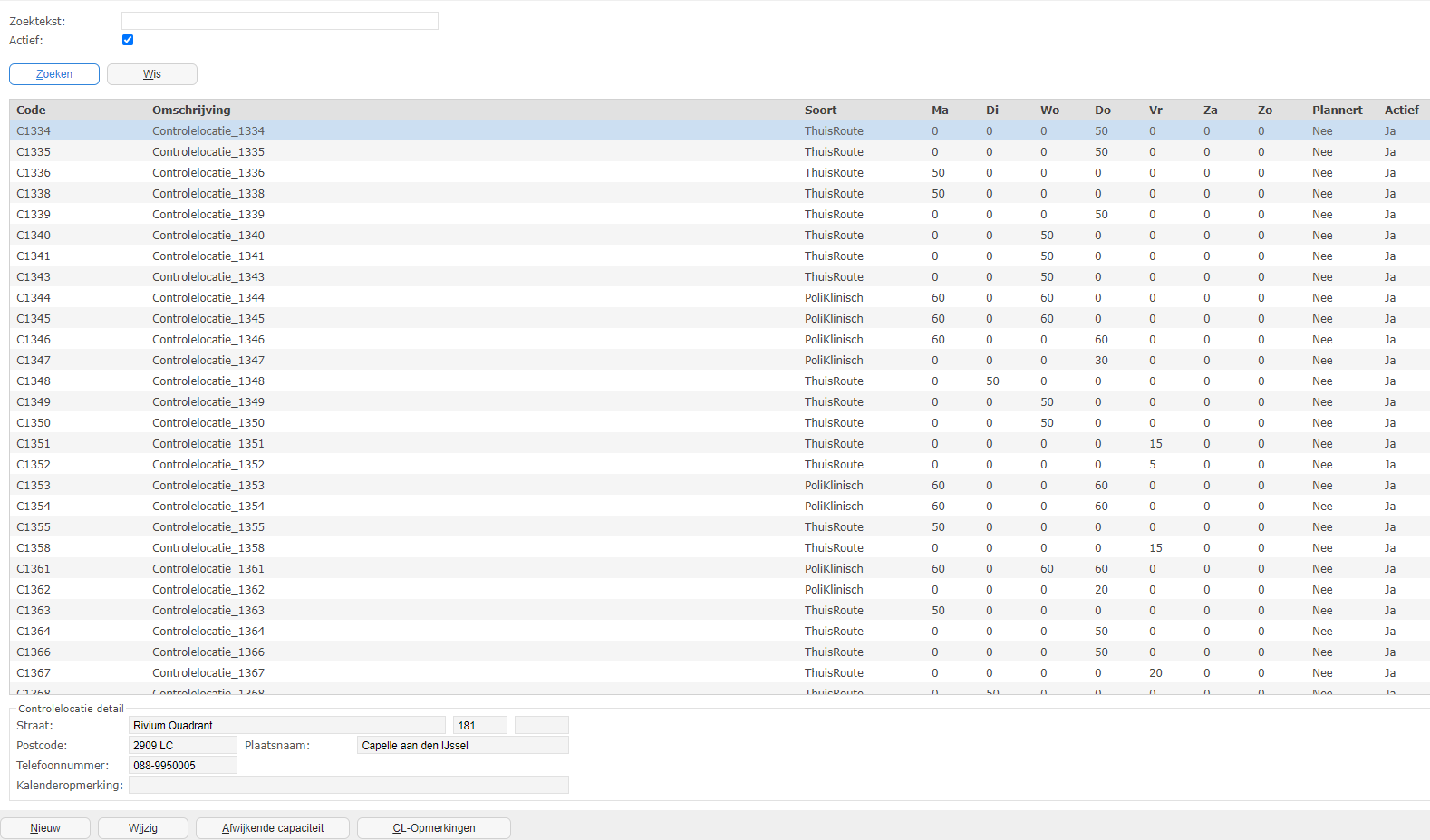Click the Straat field Rivium Quadrant

pos(287,725)
